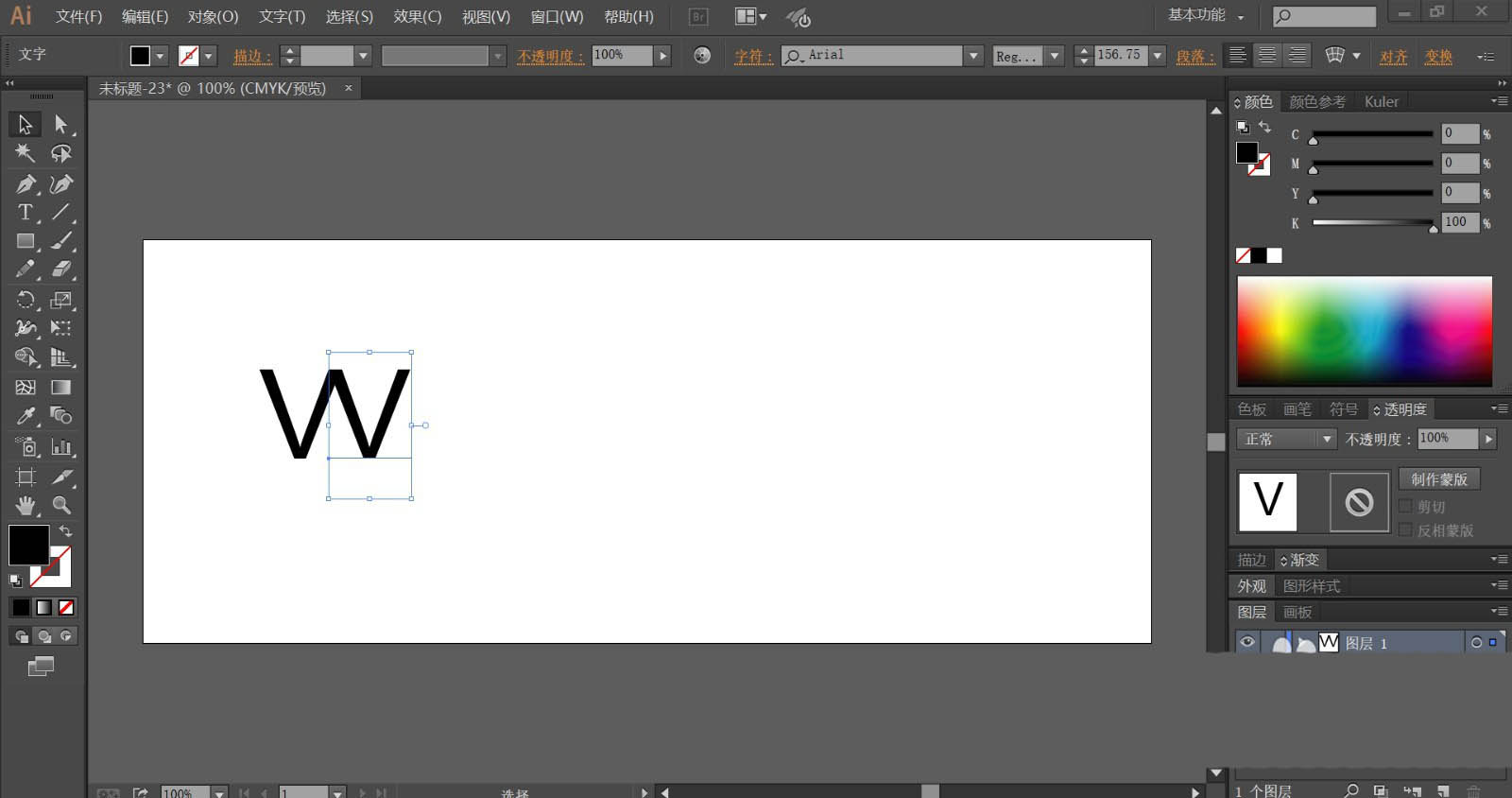Open the 段落: paragraph panel link
This screenshot has width=1512, height=798.
click(1195, 56)
